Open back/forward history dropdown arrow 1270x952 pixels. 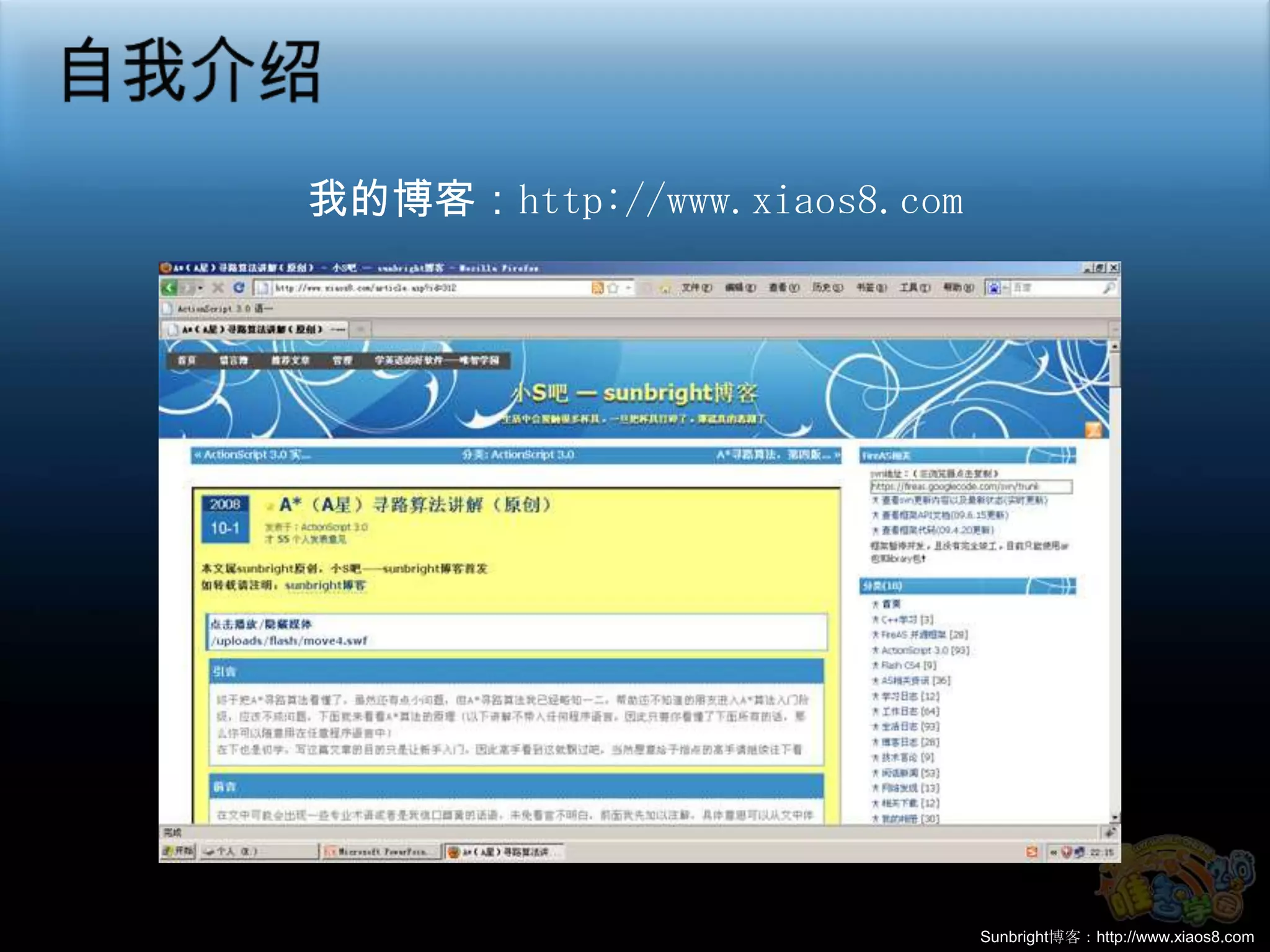pos(200,288)
